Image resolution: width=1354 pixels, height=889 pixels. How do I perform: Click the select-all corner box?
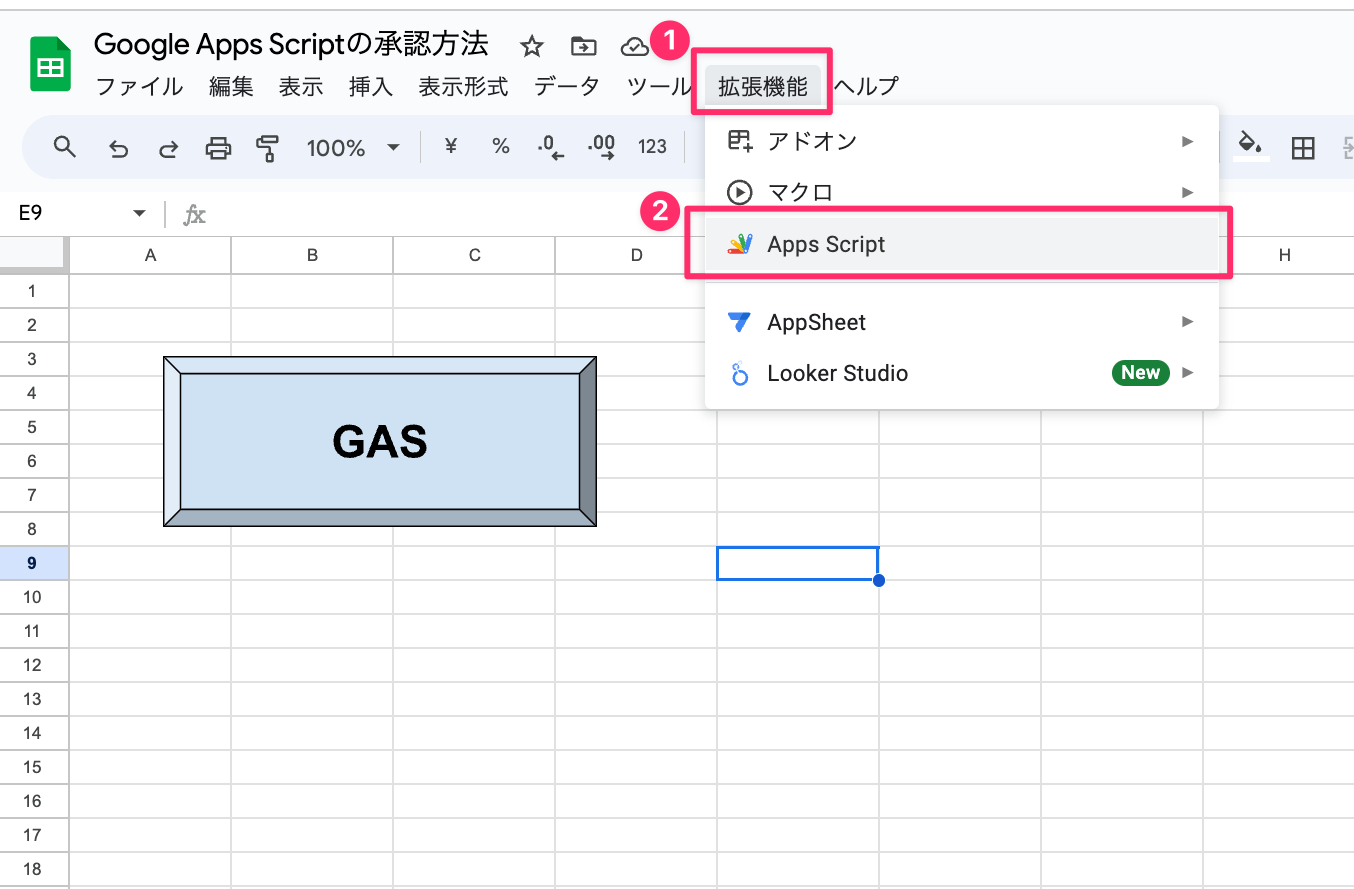point(33,255)
